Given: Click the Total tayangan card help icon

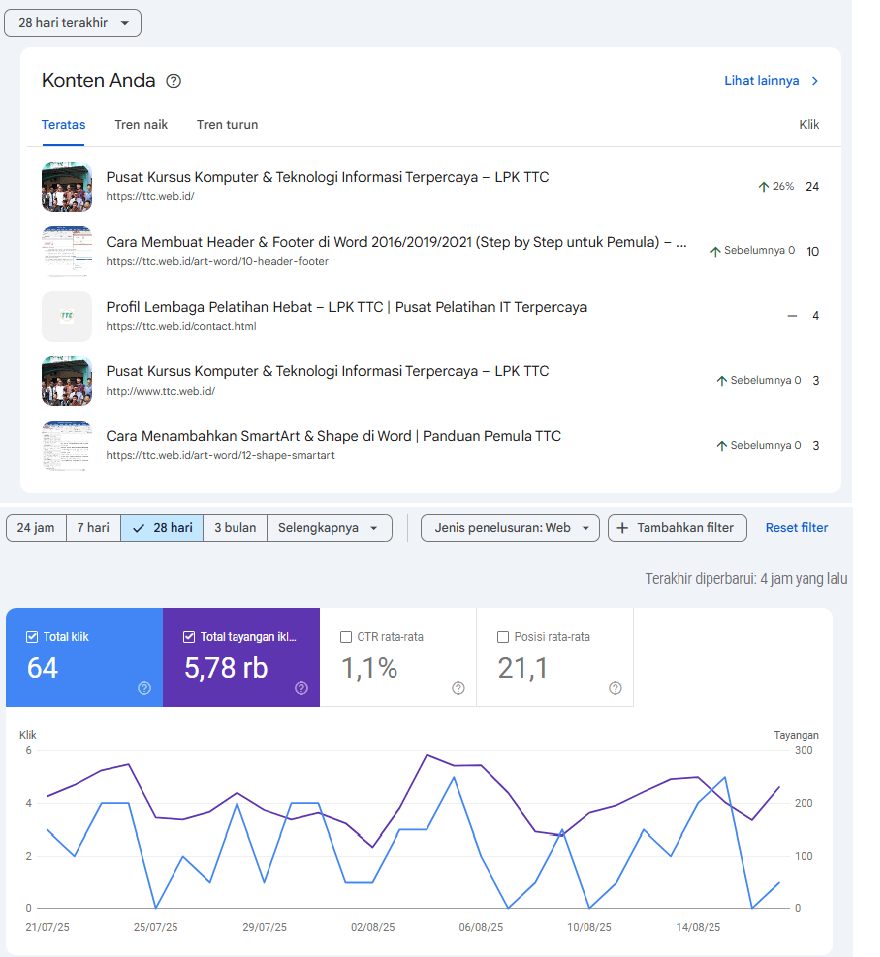Looking at the screenshot, I should pyautogui.click(x=300, y=688).
